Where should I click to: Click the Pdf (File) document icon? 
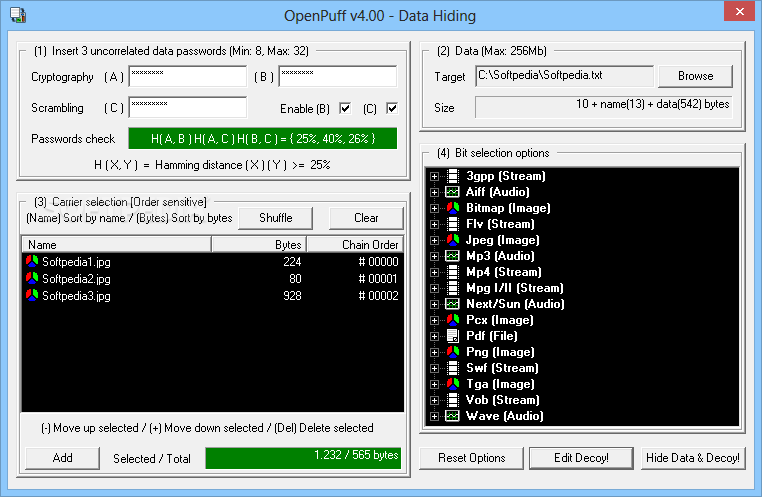click(x=452, y=336)
